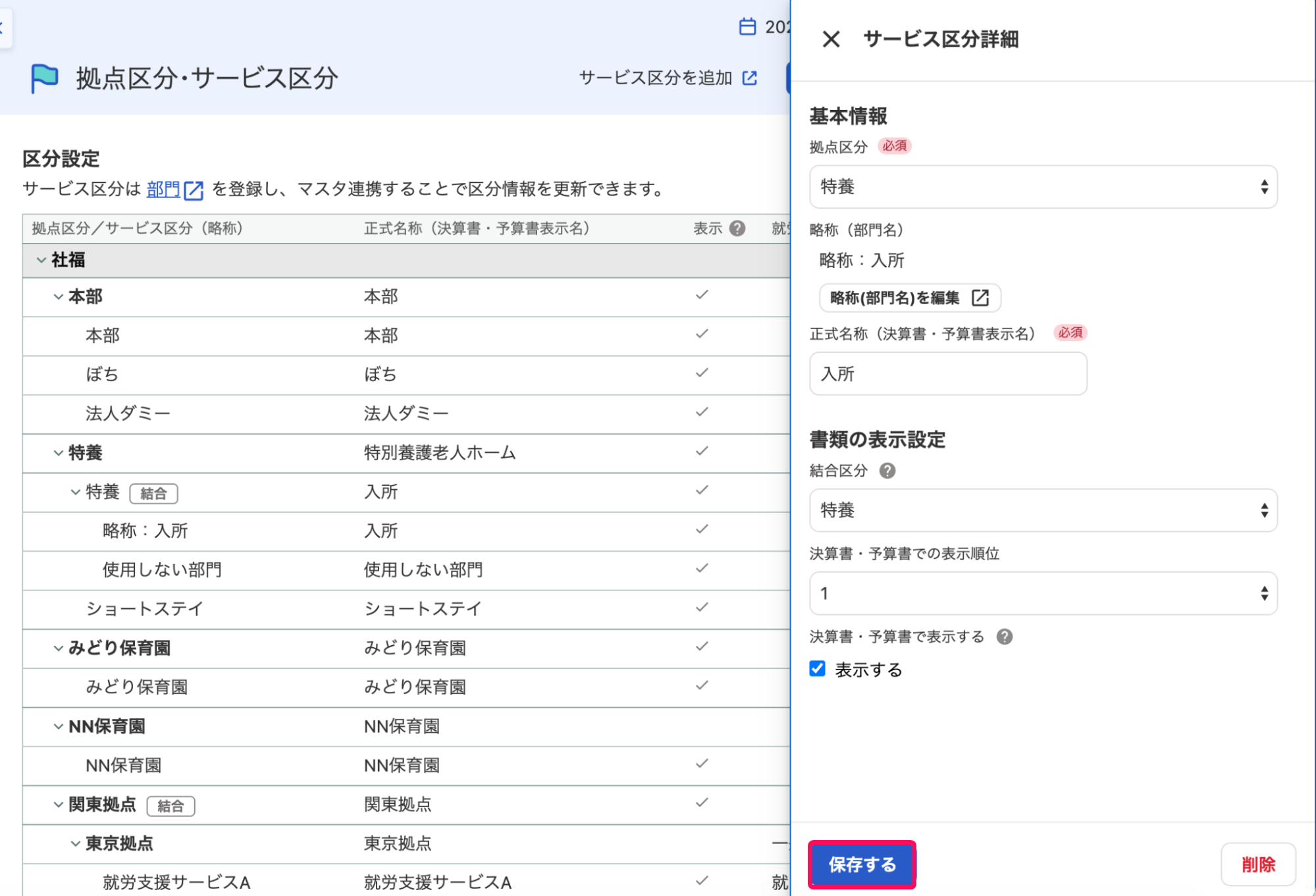Open the 結合区分 dropdown
Image resolution: width=1316 pixels, height=896 pixels.
click(x=1043, y=510)
